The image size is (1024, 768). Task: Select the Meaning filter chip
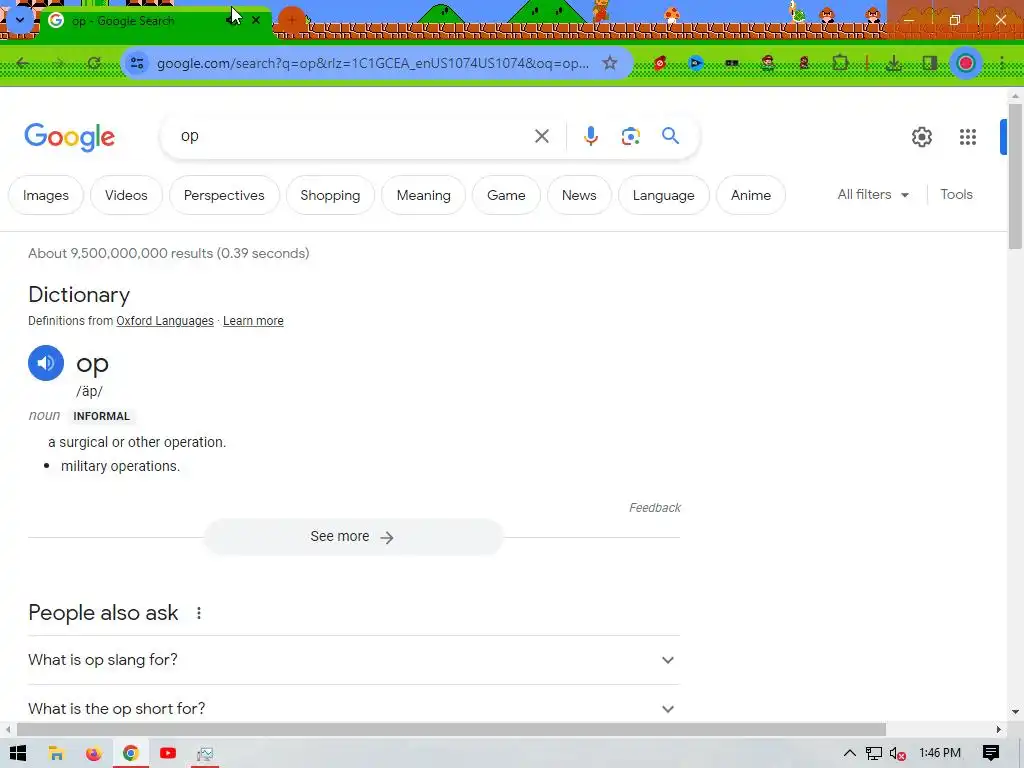tap(424, 195)
